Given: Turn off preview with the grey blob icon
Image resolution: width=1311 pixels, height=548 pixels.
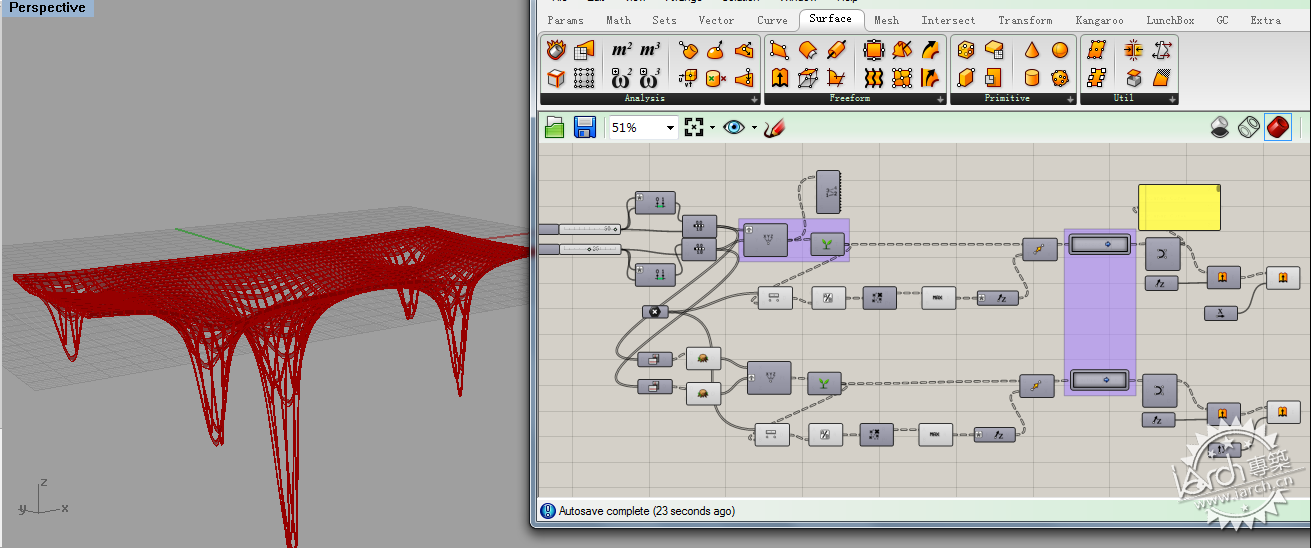Looking at the screenshot, I should tap(1220, 128).
